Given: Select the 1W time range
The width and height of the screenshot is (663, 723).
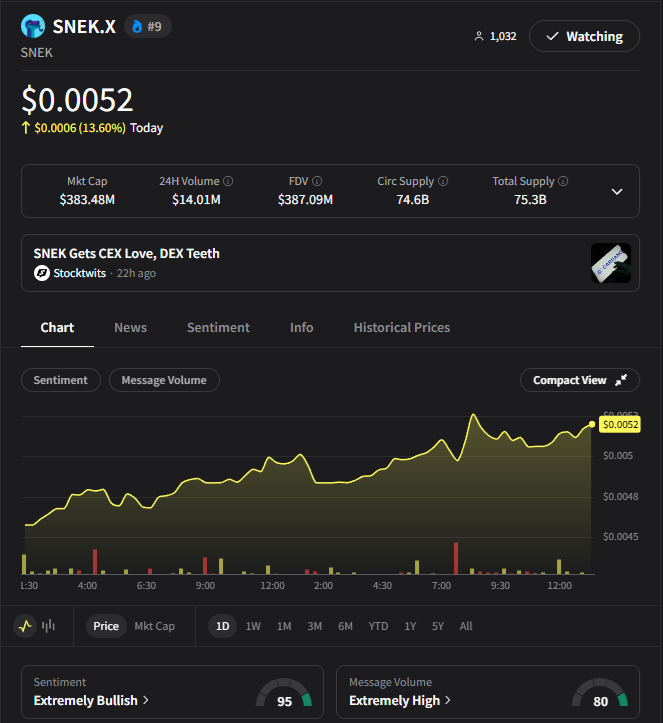Looking at the screenshot, I should coord(253,626).
